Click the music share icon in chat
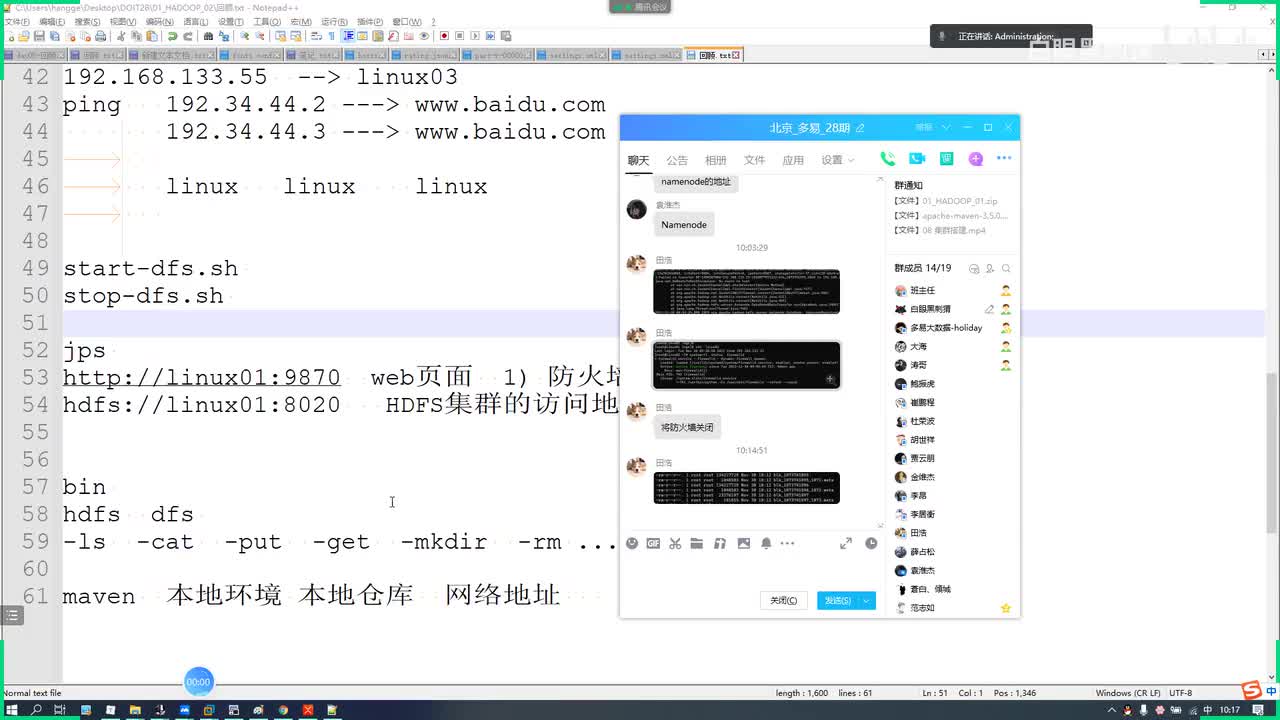The width and height of the screenshot is (1280, 720). 719,543
